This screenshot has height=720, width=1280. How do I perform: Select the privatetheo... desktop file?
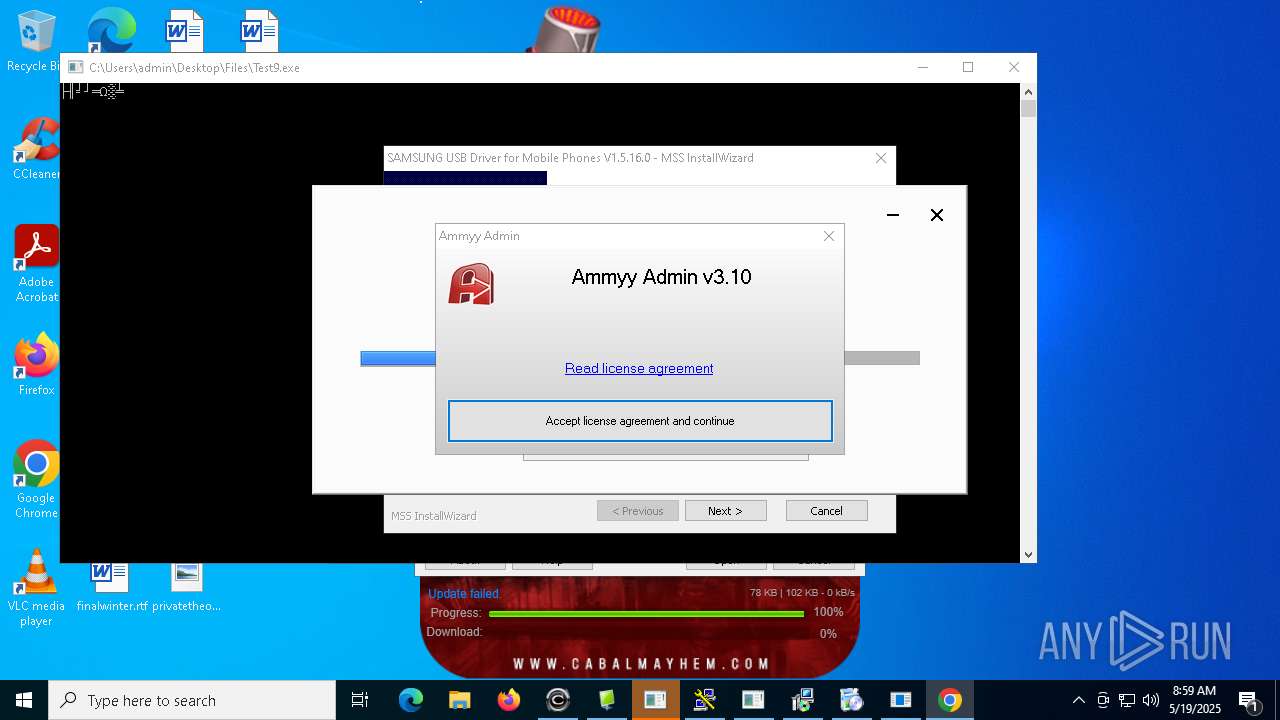[x=187, y=587]
